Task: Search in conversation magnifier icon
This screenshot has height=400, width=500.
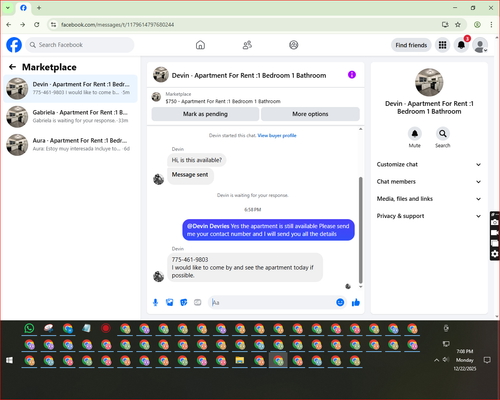Action: point(443,134)
